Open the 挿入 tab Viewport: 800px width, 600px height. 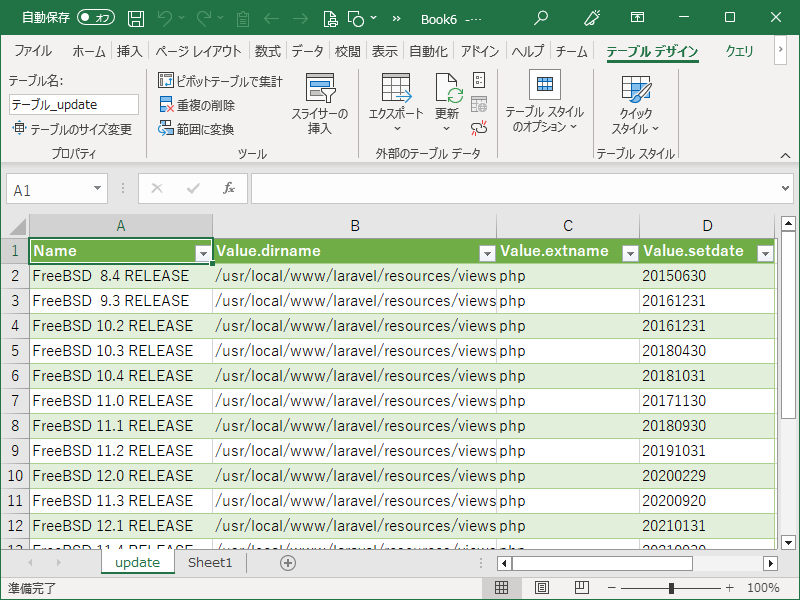pos(130,51)
